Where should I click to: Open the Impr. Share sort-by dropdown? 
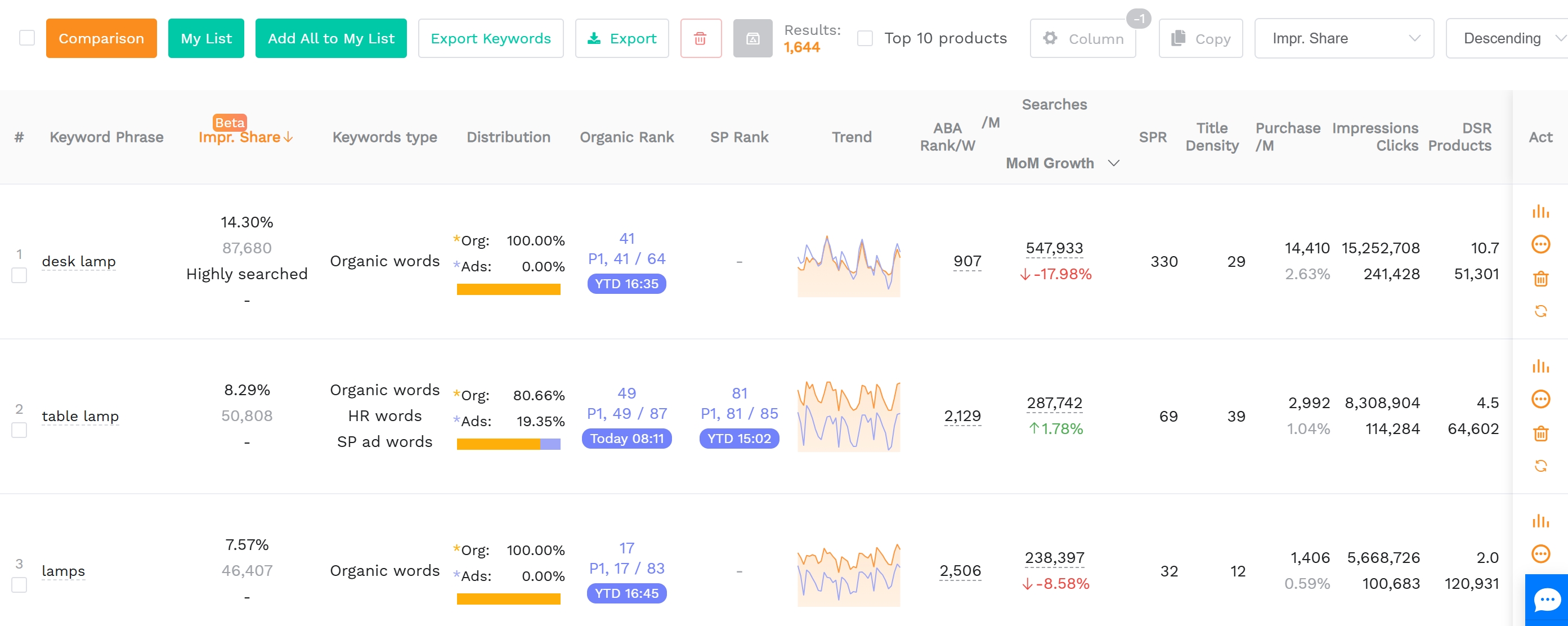click(x=1343, y=38)
